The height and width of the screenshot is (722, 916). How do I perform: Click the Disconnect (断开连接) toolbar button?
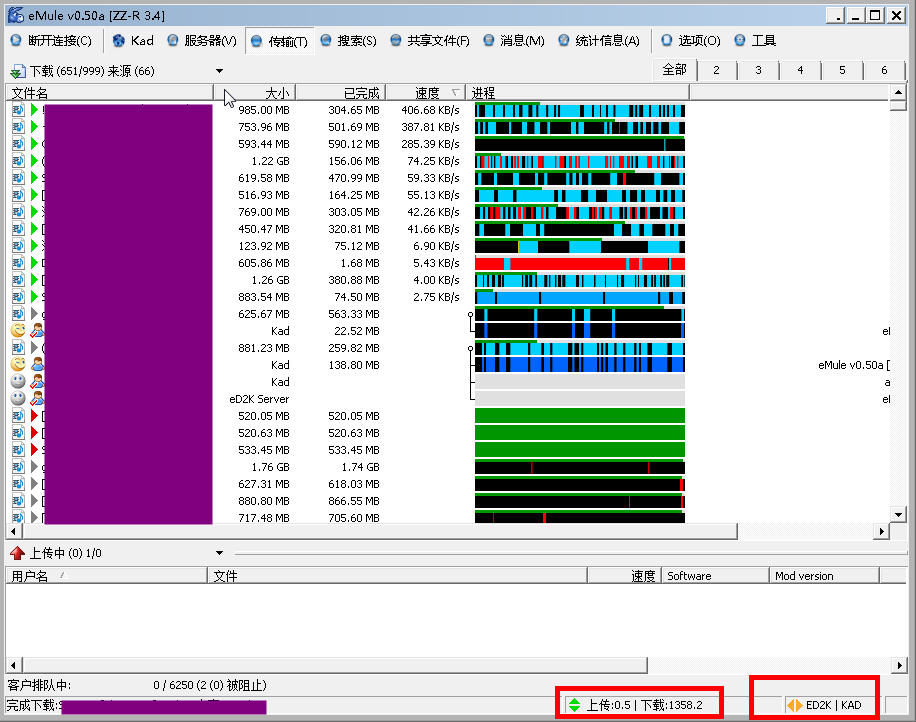tap(51, 40)
